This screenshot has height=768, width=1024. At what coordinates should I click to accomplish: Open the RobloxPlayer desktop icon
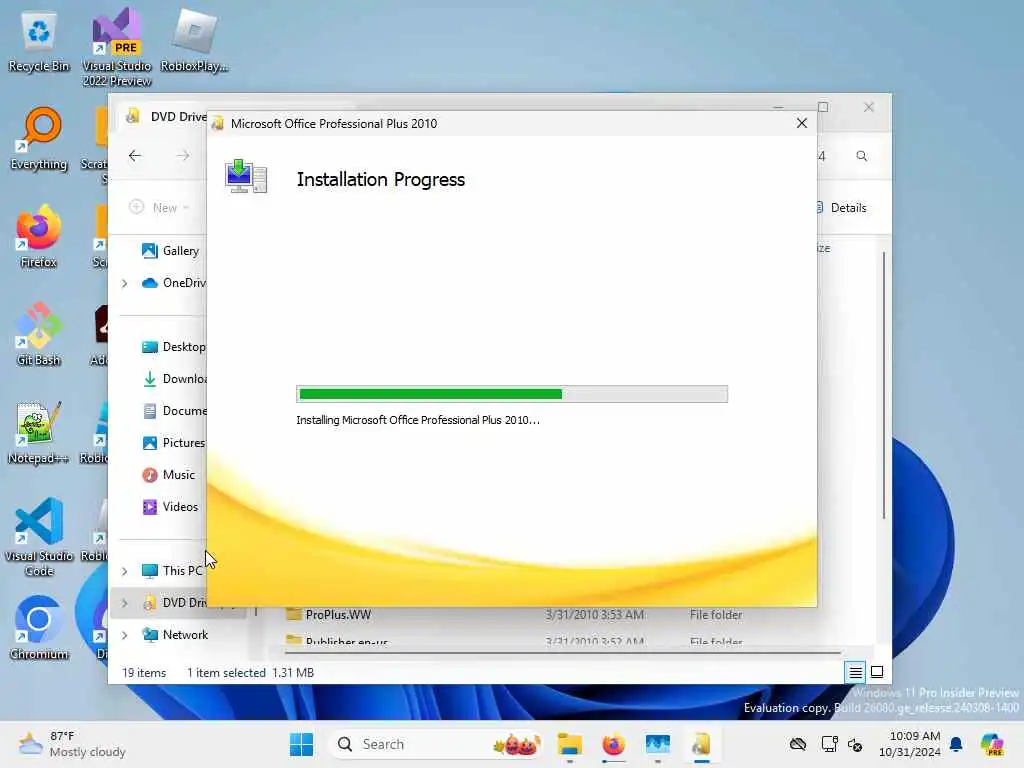point(194,42)
